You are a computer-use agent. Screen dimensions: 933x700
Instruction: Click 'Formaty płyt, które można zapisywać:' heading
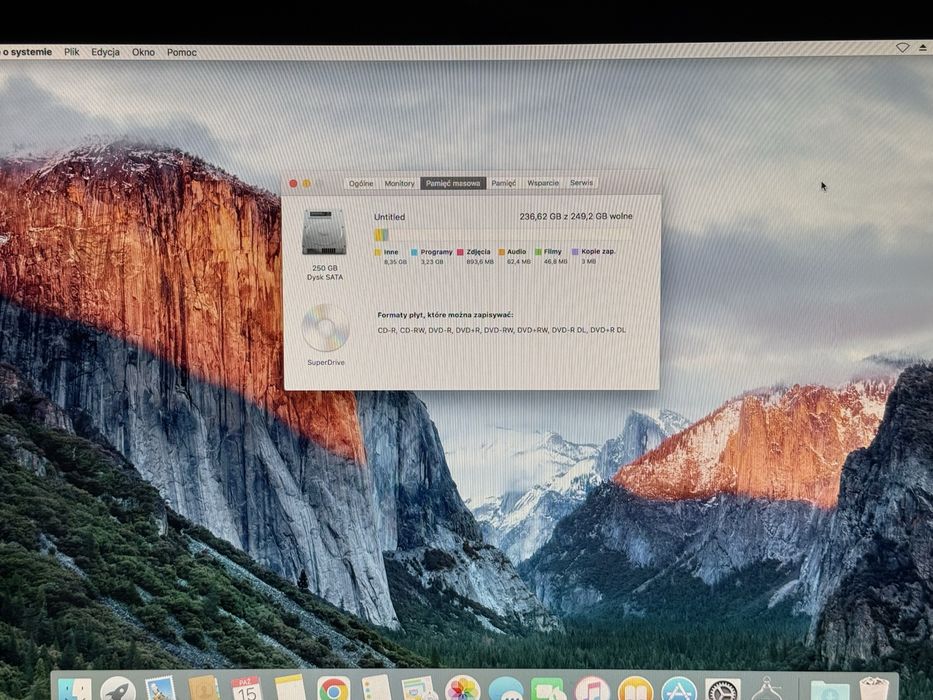[445, 315]
